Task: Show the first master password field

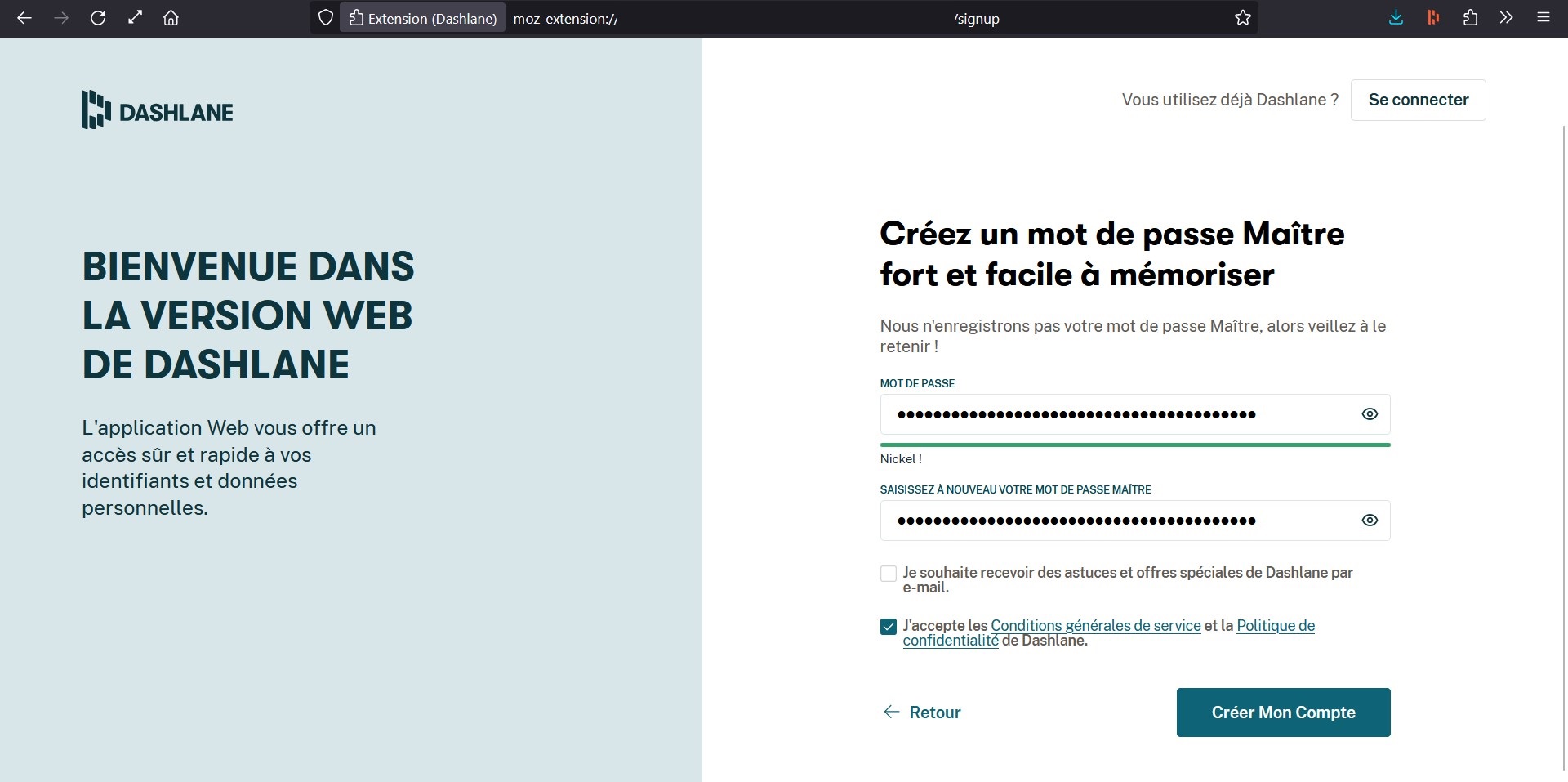Action: click(1370, 414)
